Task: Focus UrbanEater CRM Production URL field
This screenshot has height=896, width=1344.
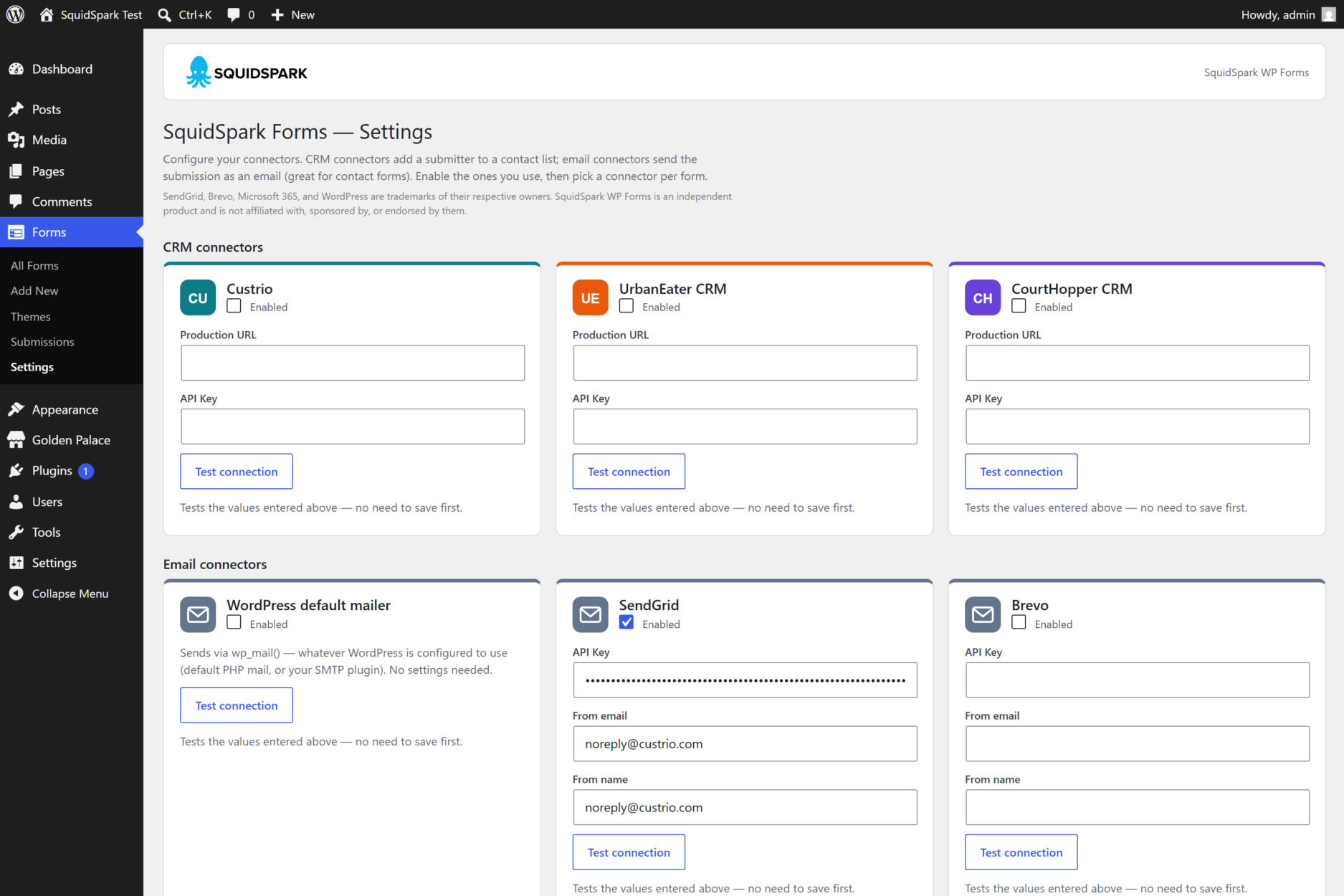Action: coord(745,363)
